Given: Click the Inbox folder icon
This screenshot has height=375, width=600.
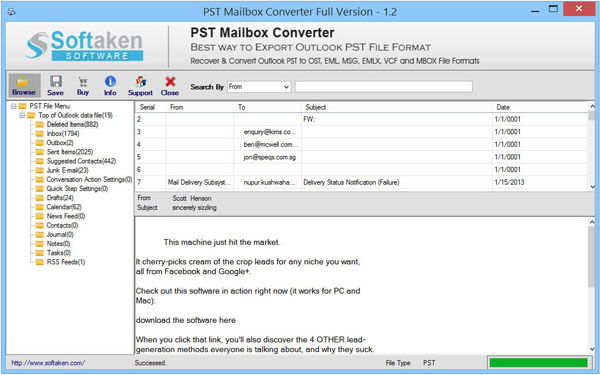Looking at the screenshot, I should 40,134.
